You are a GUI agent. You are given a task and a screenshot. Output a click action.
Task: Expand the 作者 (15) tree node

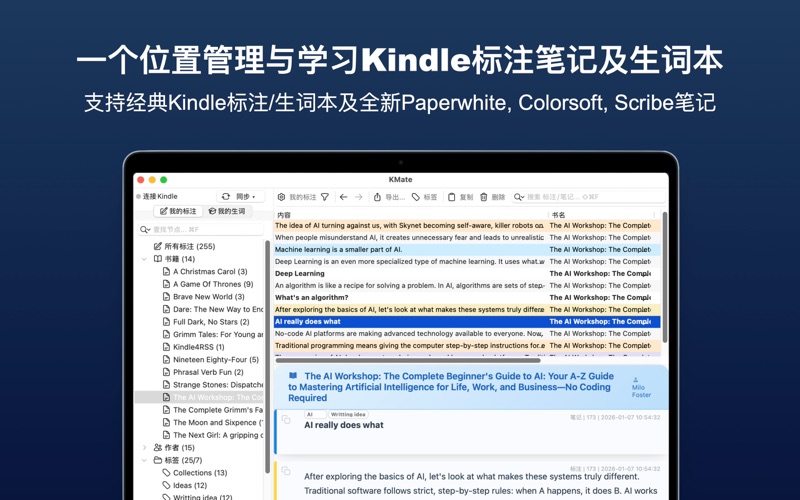click(x=144, y=447)
